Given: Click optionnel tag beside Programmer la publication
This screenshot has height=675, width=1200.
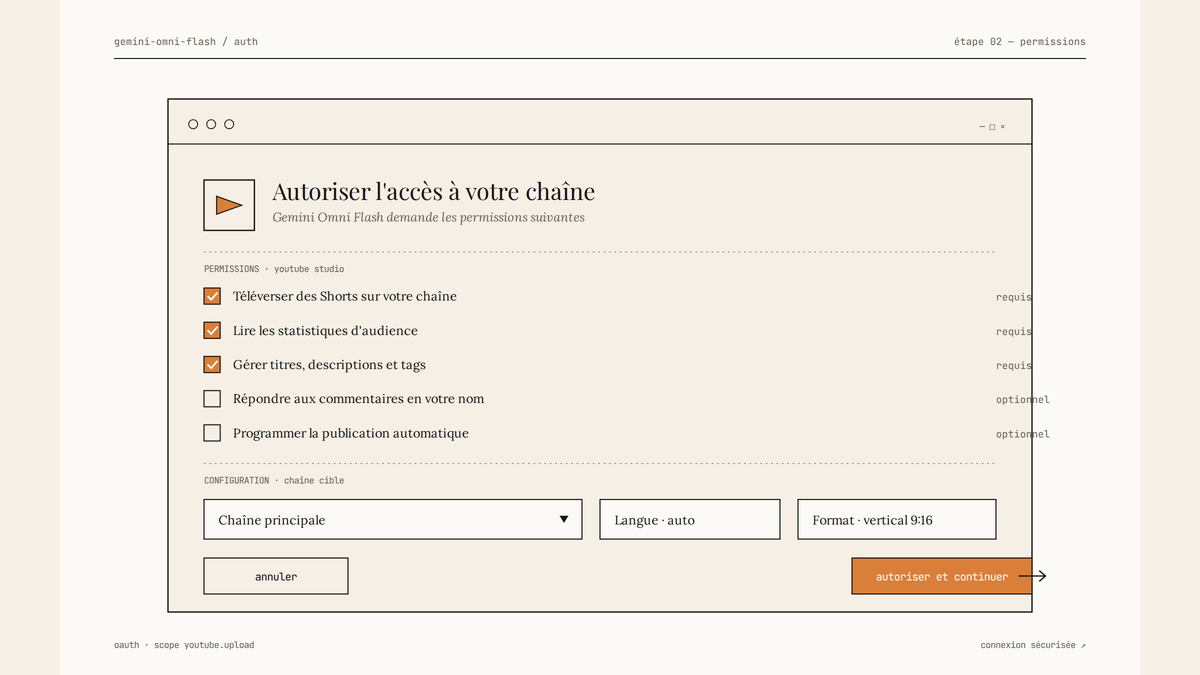Looking at the screenshot, I should point(1023,434).
